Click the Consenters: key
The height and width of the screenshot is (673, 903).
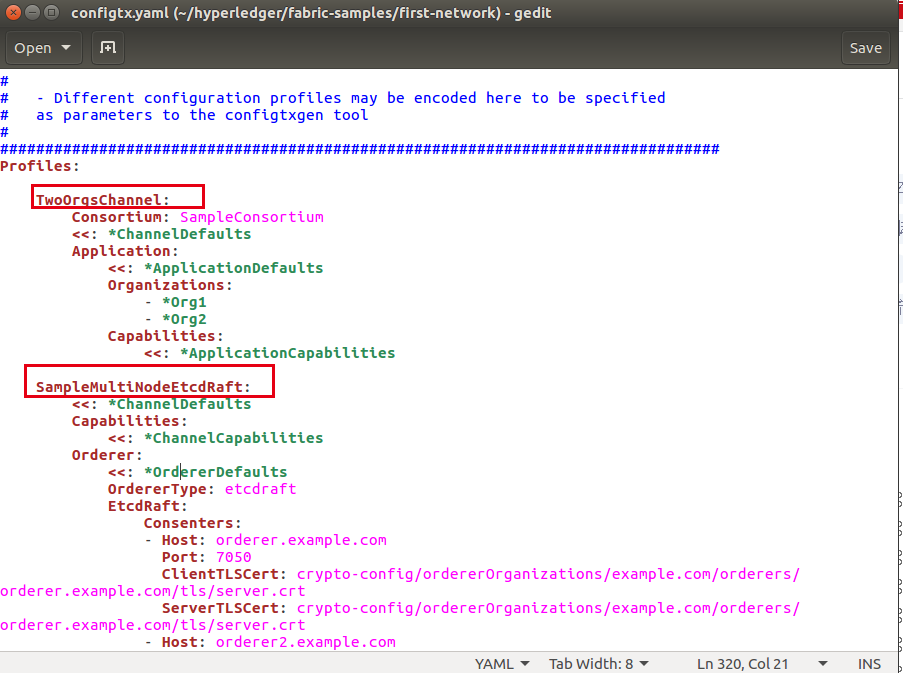tap(192, 523)
